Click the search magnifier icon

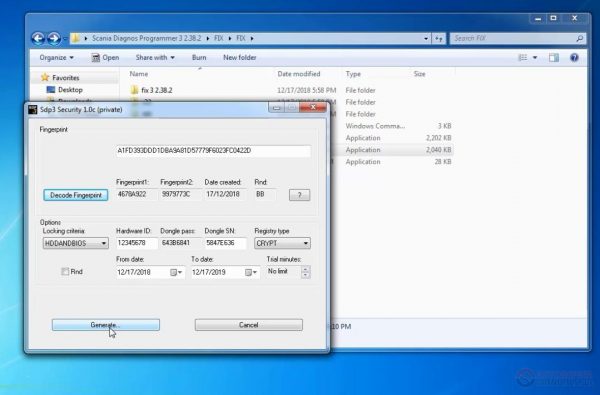click(580, 38)
